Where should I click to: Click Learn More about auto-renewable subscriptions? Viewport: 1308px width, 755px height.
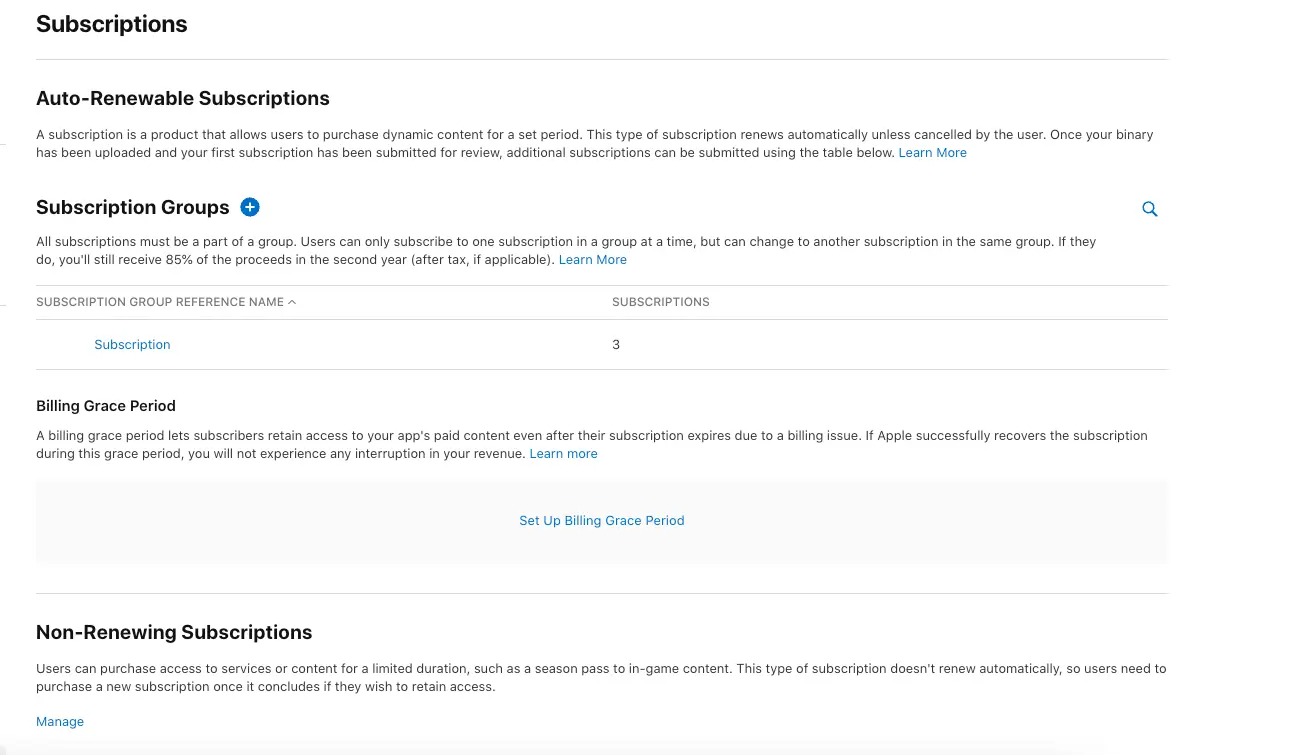point(932,152)
